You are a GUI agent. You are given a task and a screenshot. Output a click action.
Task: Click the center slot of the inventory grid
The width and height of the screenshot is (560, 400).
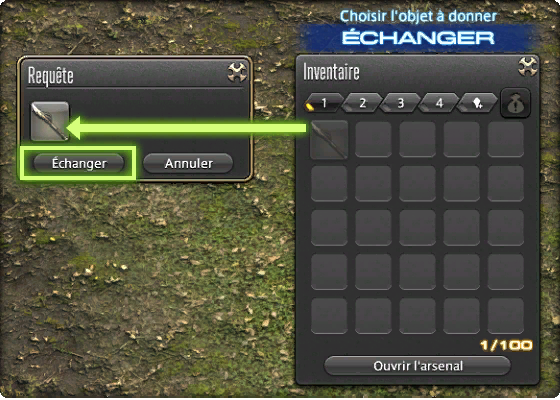click(x=418, y=228)
